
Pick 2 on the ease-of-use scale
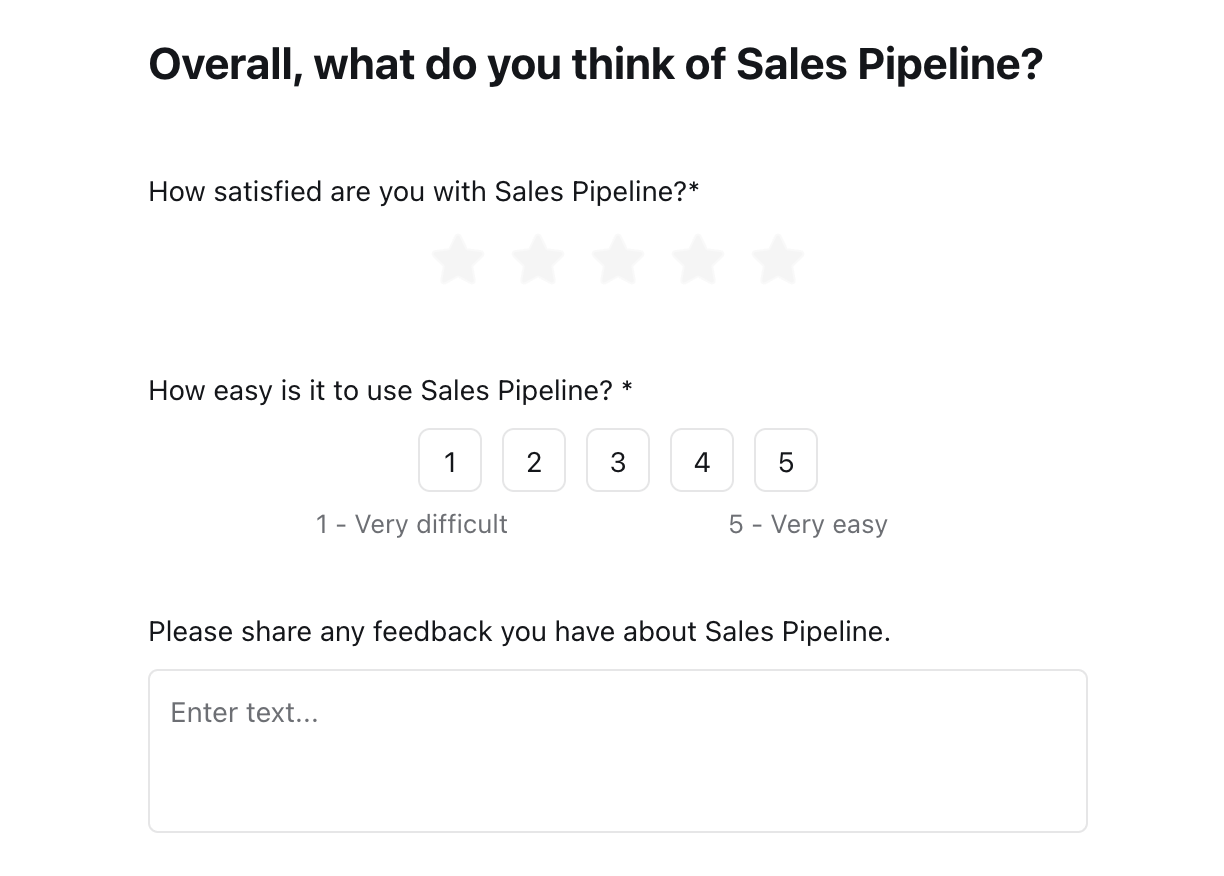[x=534, y=461]
